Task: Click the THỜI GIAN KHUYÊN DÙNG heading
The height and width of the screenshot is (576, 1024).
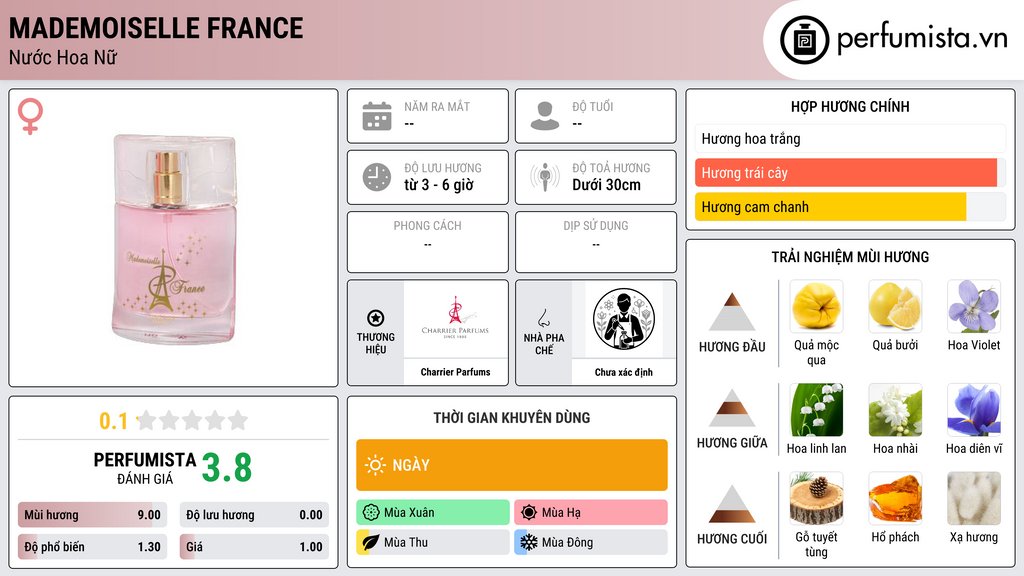Action: tap(512, 417)
